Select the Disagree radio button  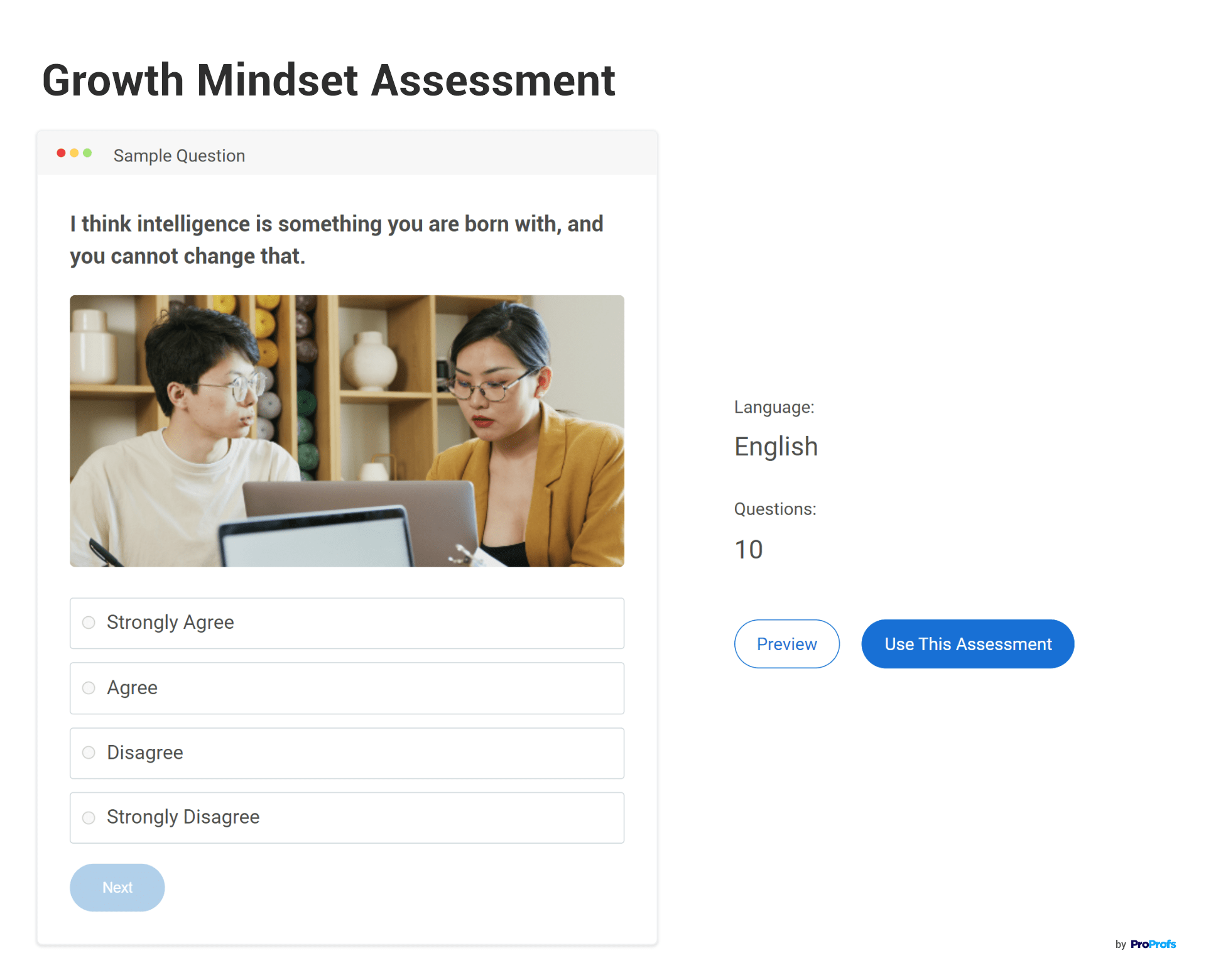point(89,753)
